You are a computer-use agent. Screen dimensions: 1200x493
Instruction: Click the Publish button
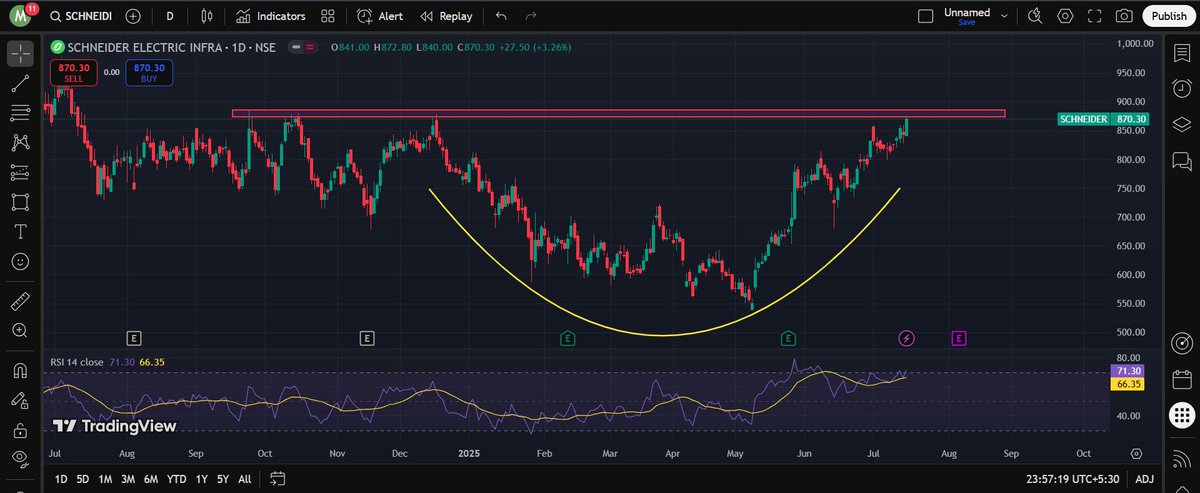[1168, 16]
